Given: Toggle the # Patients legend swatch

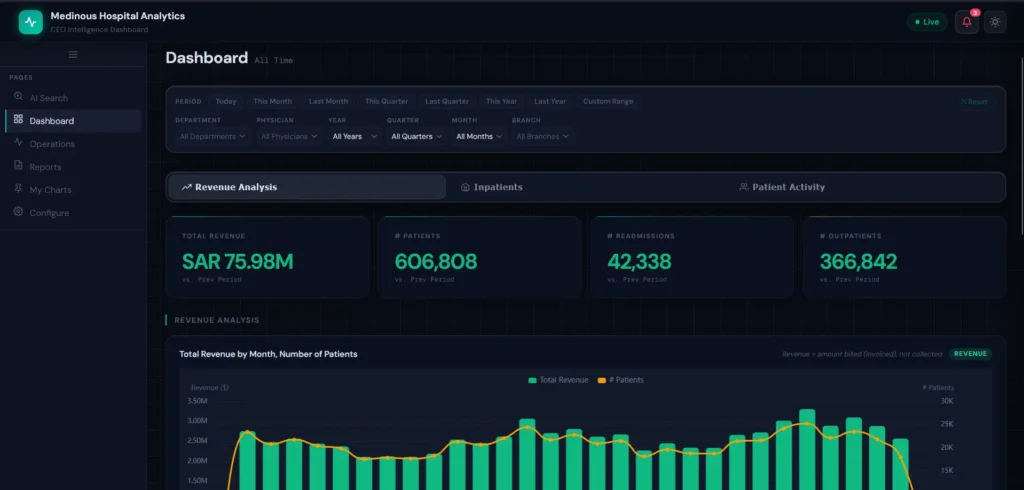Looking at the screenshot, I should click(x=601, y=380).
